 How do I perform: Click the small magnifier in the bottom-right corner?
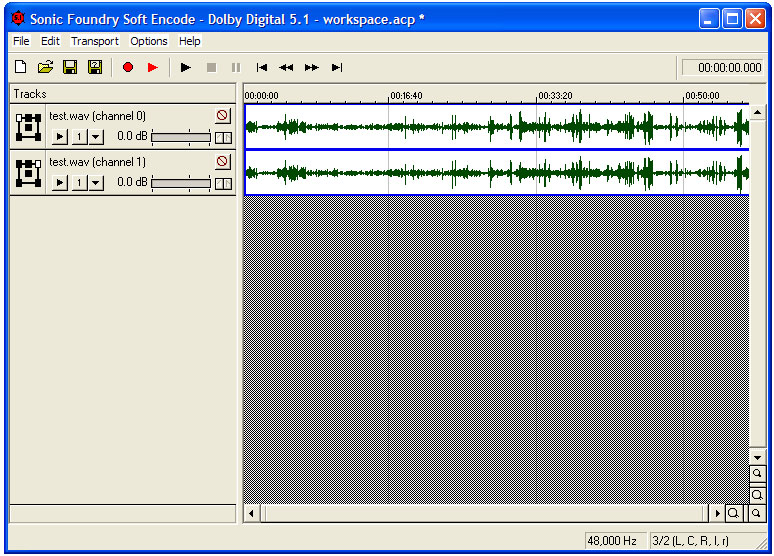[756, 514]
